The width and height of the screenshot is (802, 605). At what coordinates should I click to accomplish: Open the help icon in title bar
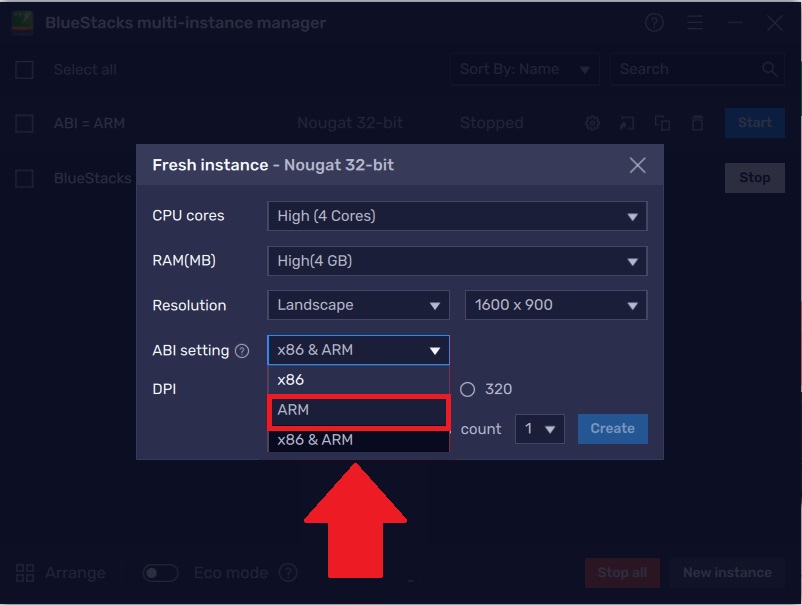pyautogui.click(x=654, y=23)
